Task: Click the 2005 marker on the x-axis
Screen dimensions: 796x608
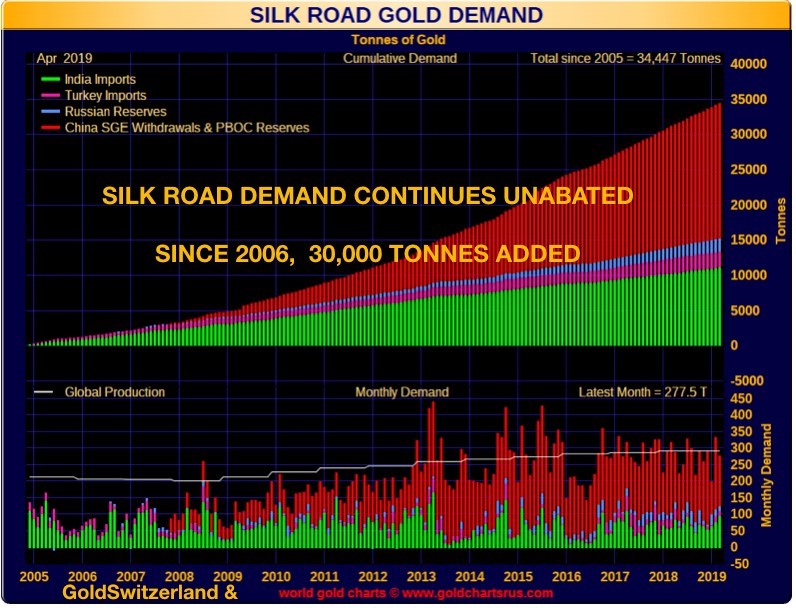Action: pyautogui.click(x=36, y=577)
